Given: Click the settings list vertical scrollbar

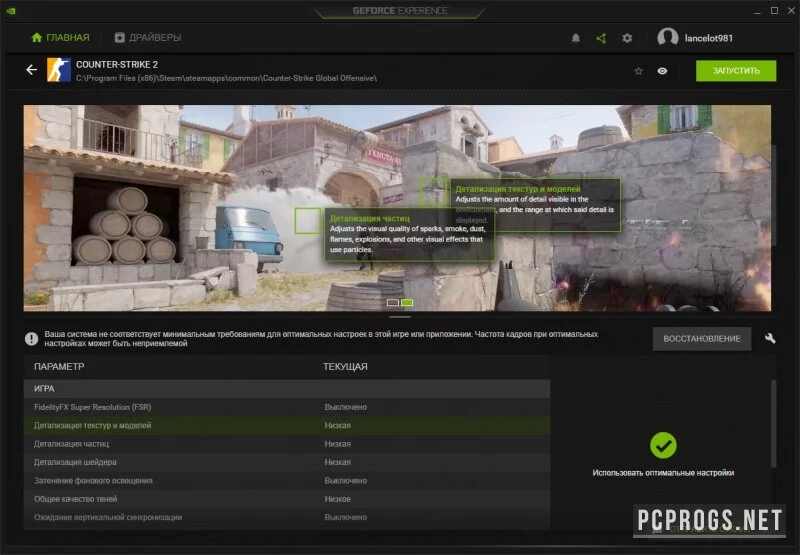Looking at the screenshot, I should pos(773,423).
